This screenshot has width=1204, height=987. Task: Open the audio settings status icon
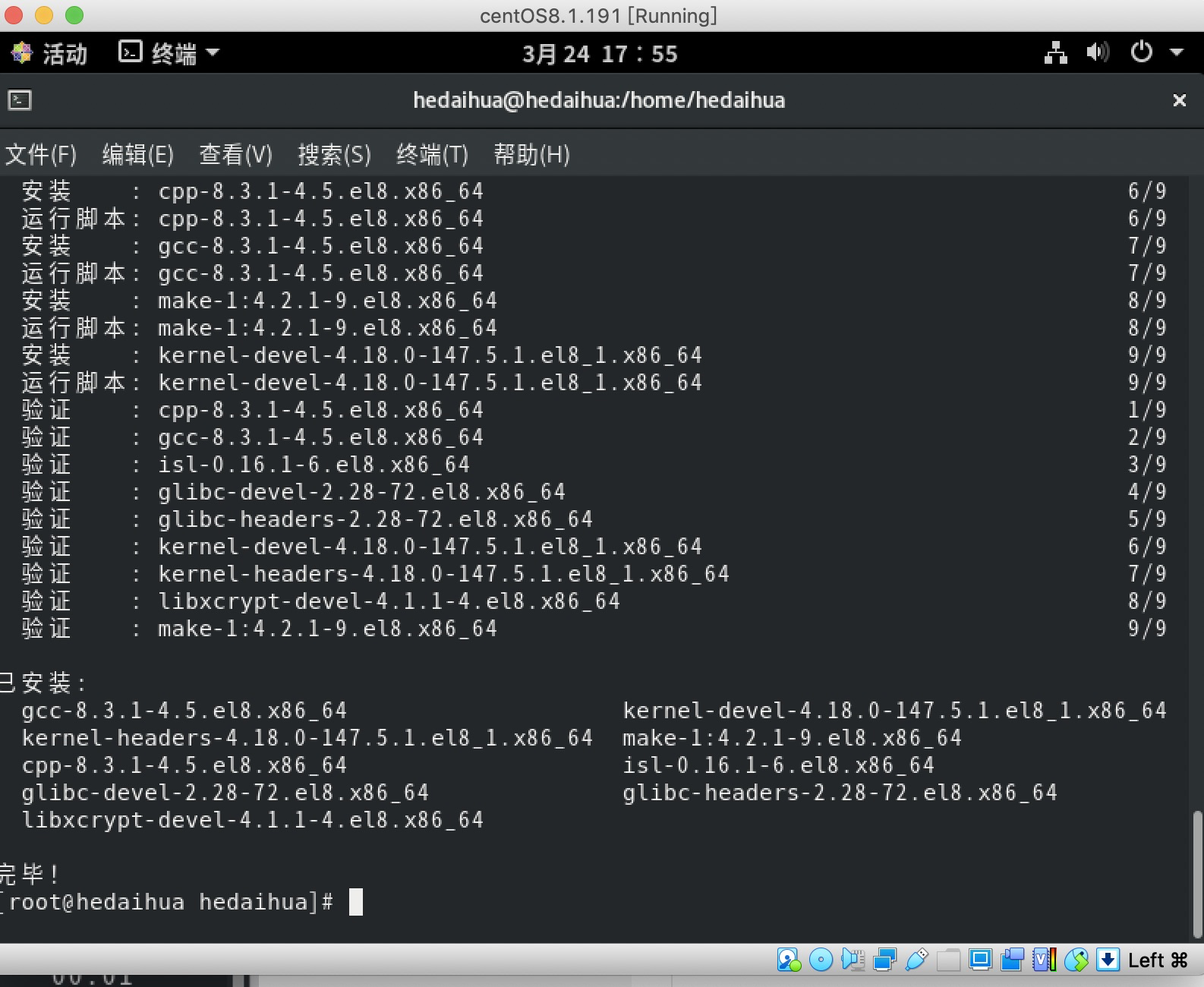[x=853, y=960]
